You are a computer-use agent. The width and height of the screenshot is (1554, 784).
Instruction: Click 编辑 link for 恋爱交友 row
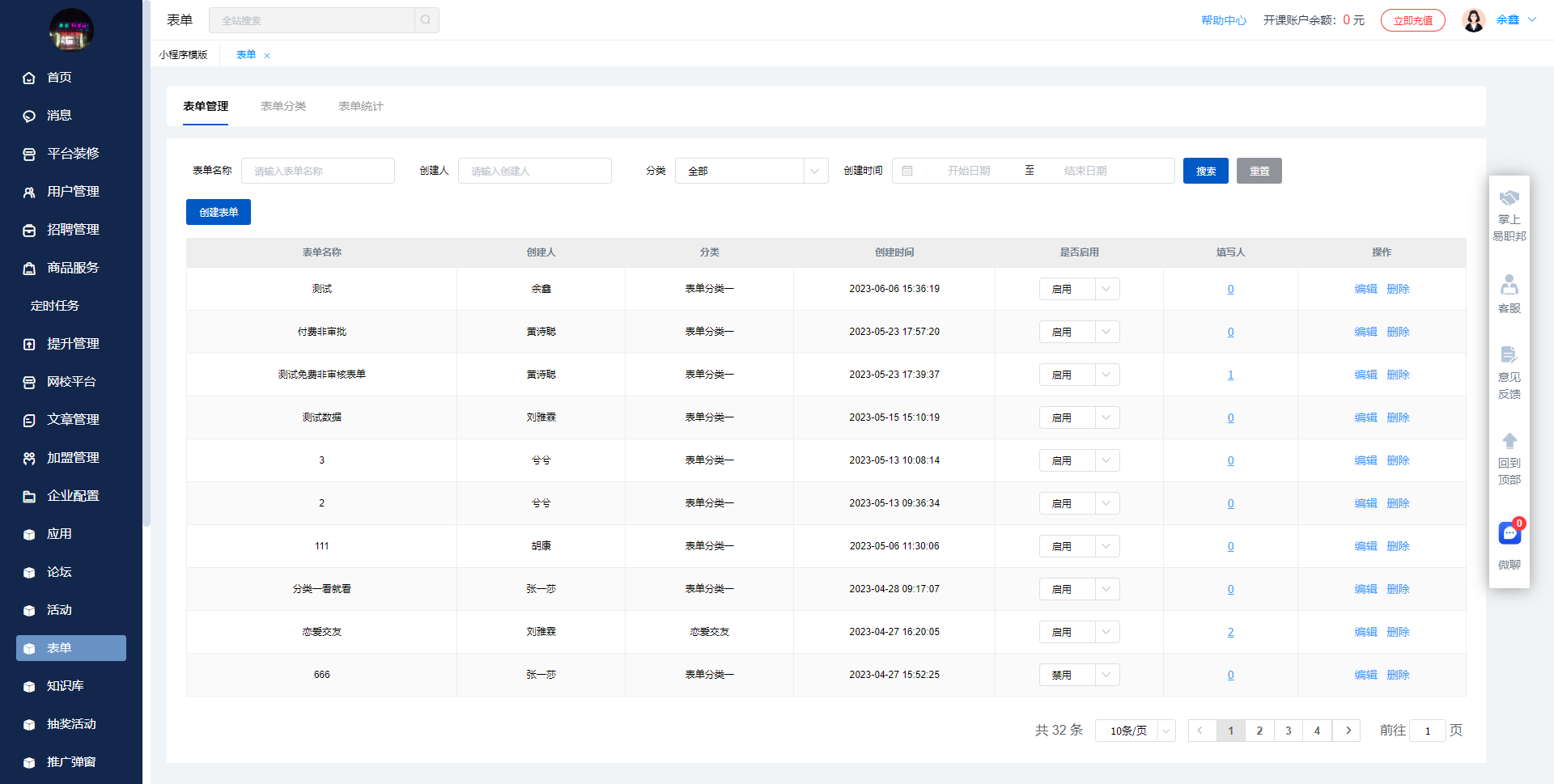[x=1365, y=632]
